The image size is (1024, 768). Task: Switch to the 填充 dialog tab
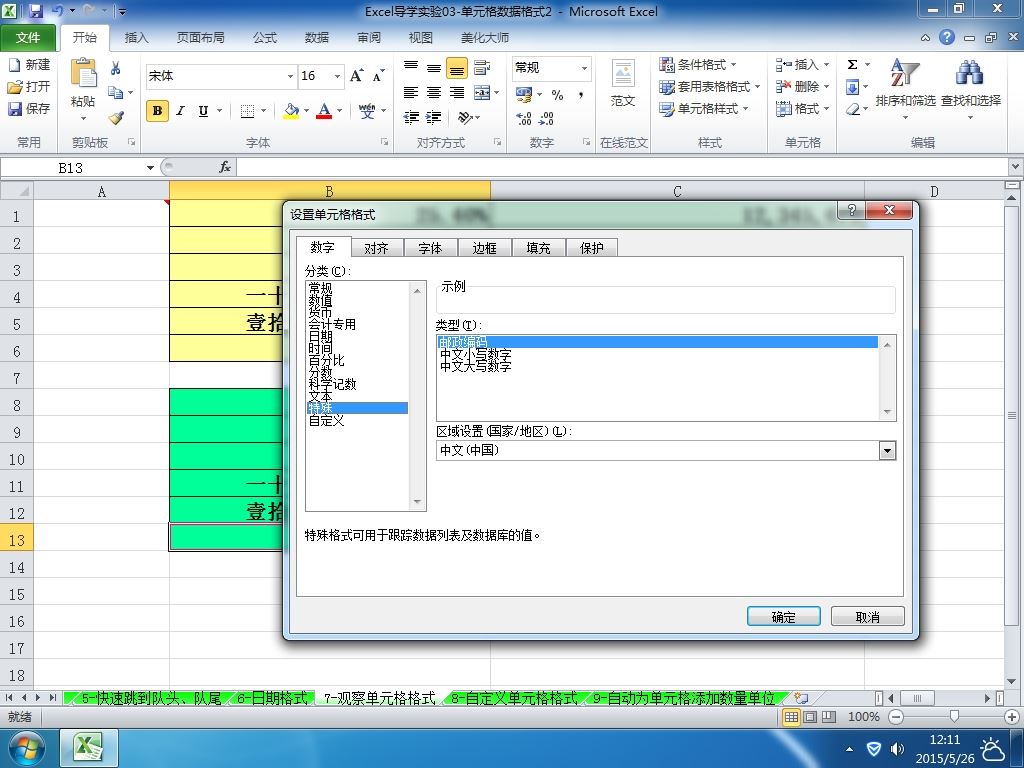pos(538,248)
